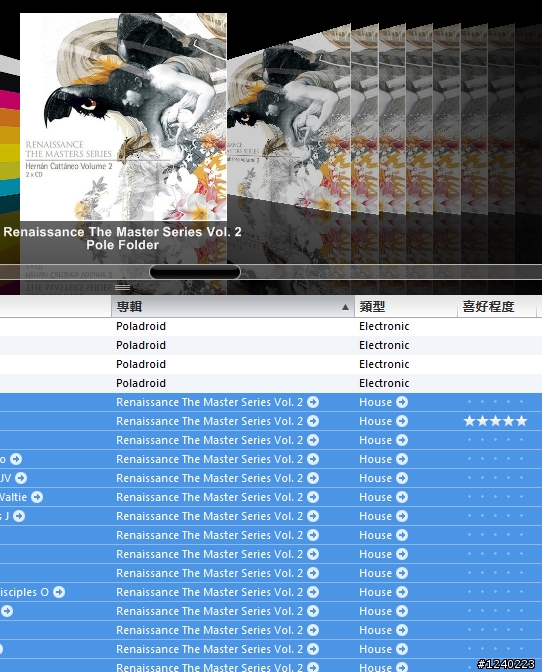The image size is (542, 672).
Task: Click the arrow icon next to "UV"
Action: coord(21,478)
